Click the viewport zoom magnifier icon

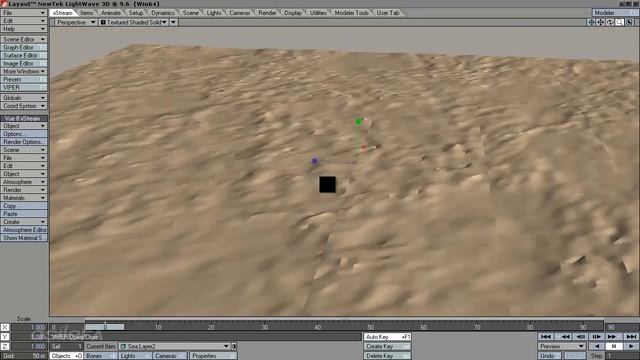coord(620,22)
